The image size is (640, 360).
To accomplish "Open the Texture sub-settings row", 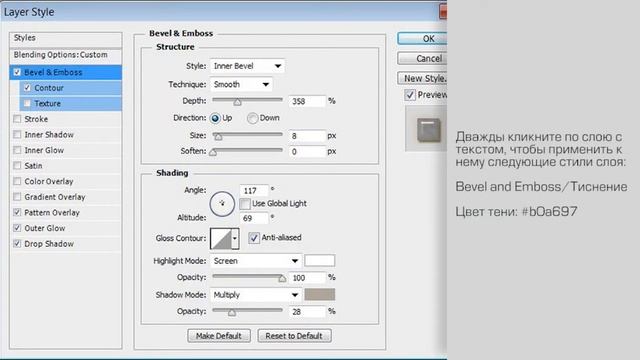I will pos(71,103).
